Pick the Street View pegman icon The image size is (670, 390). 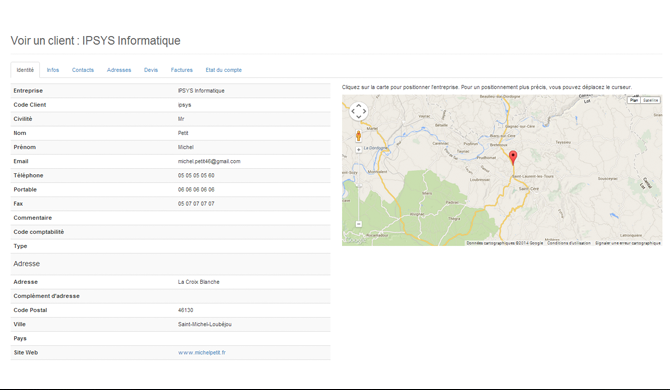point(359,136)
